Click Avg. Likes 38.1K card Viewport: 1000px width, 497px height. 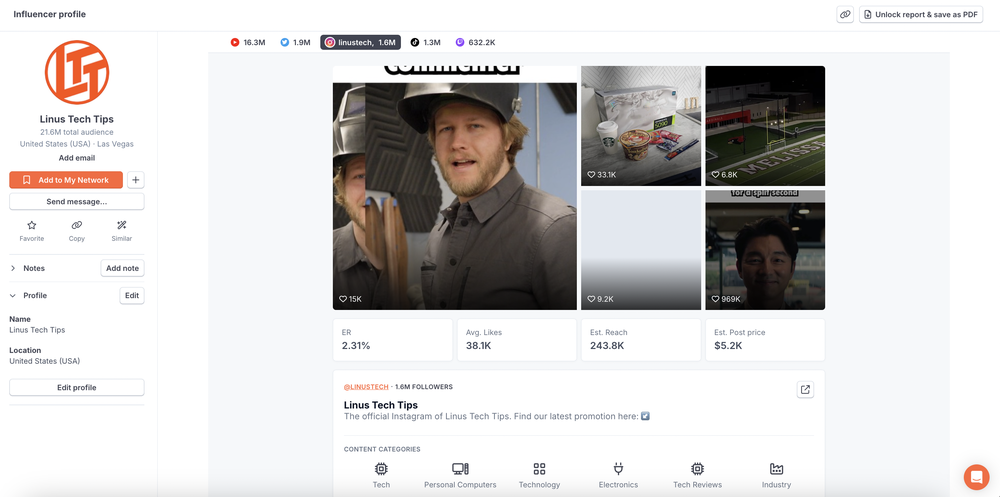point(517,340)
